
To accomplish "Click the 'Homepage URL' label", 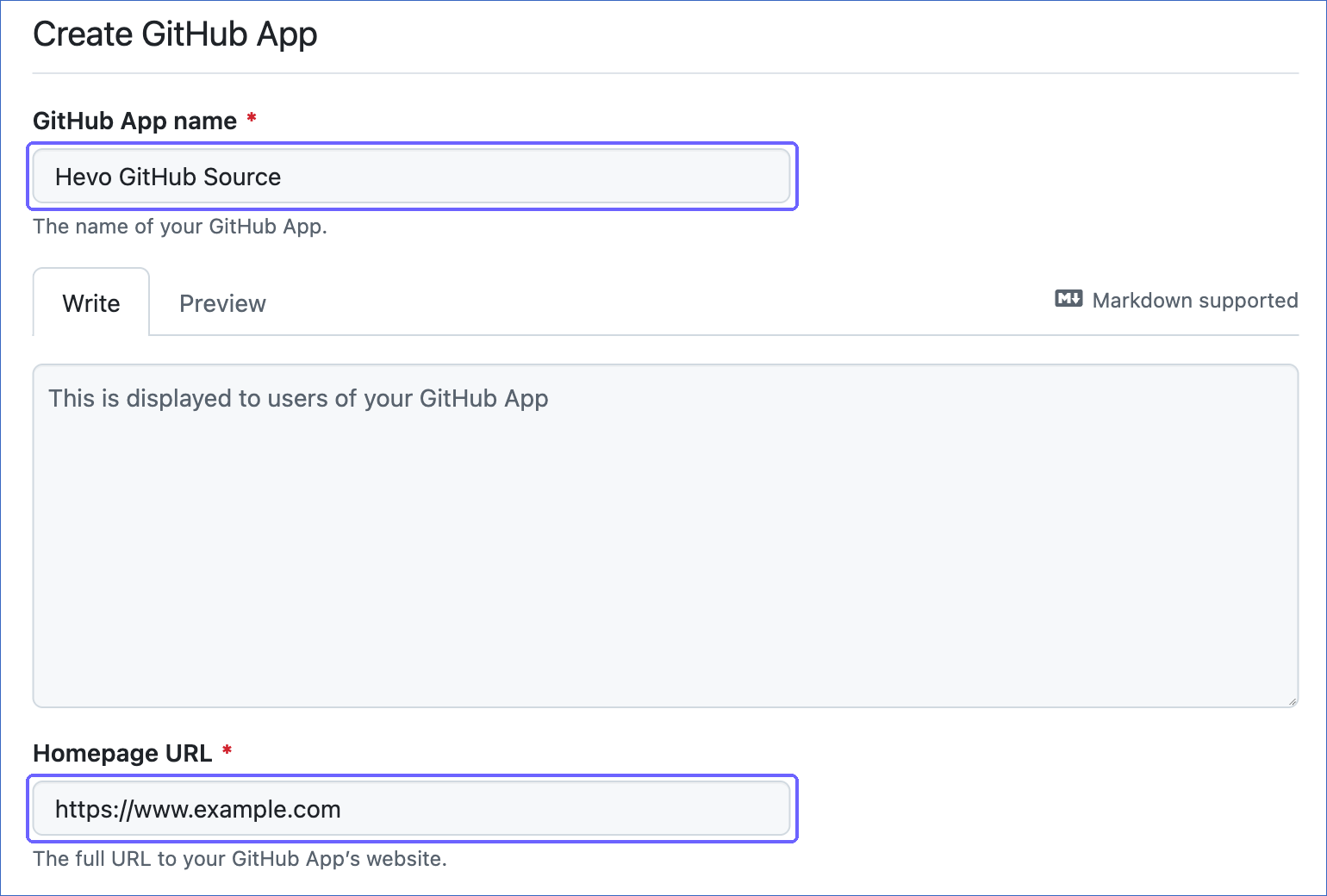I will point(122,753).
